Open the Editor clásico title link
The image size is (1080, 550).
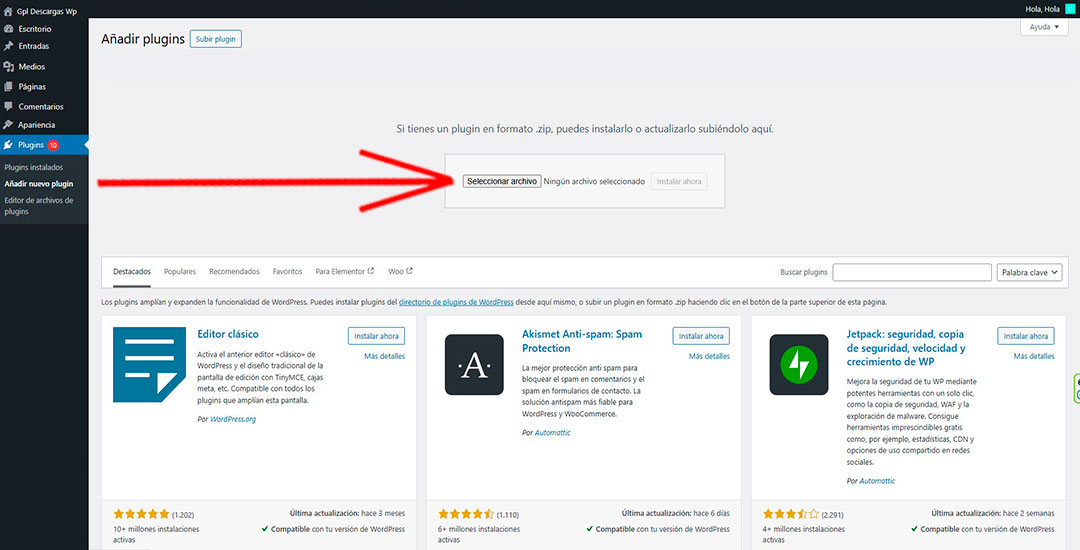(x=227, y=335)
